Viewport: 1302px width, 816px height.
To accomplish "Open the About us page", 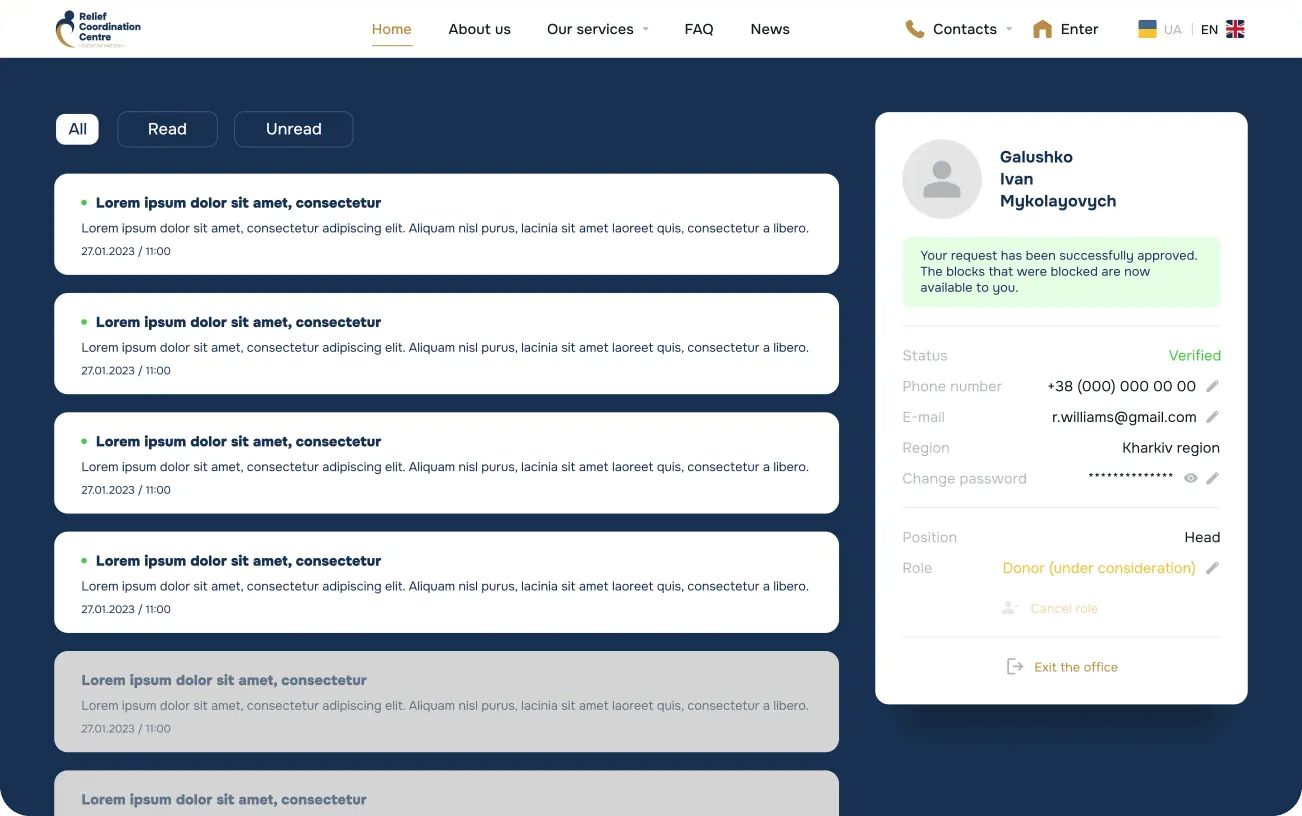I will [479, 29].
